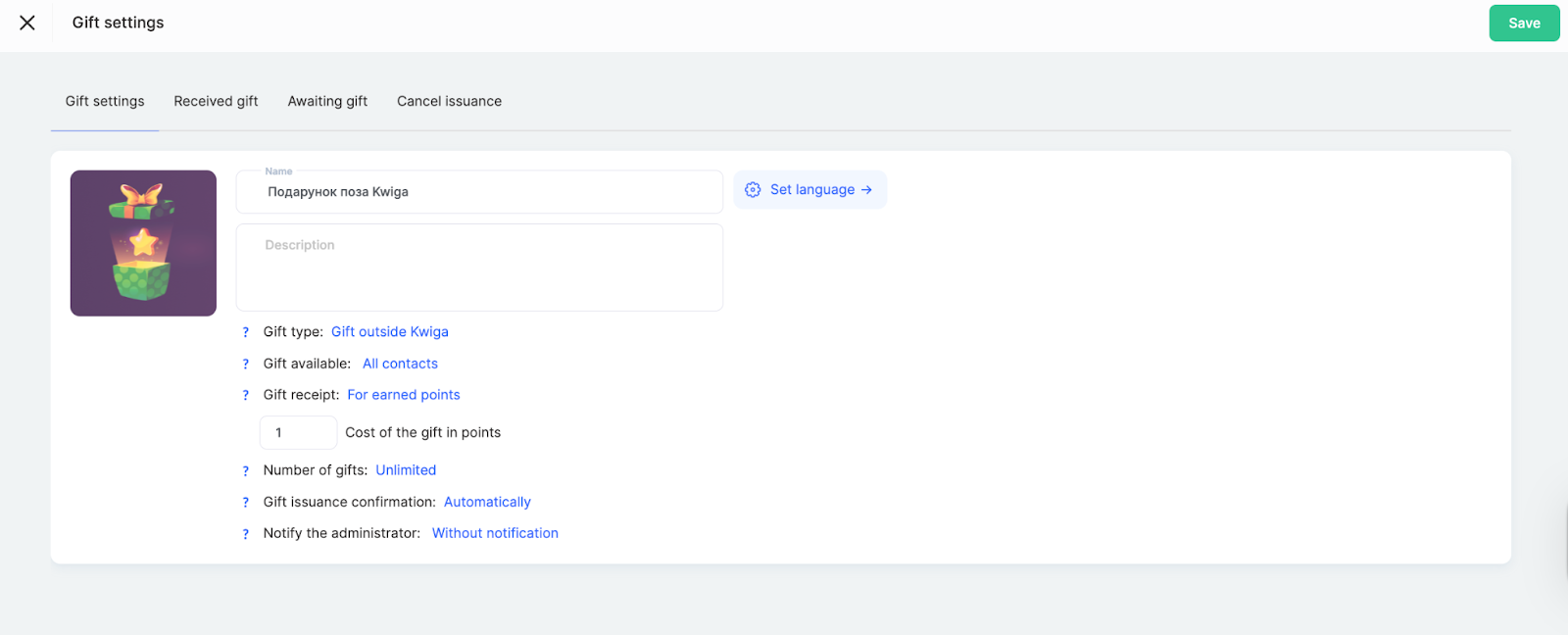Change the Unlimited number of gifts setting

tap(406, 470)
